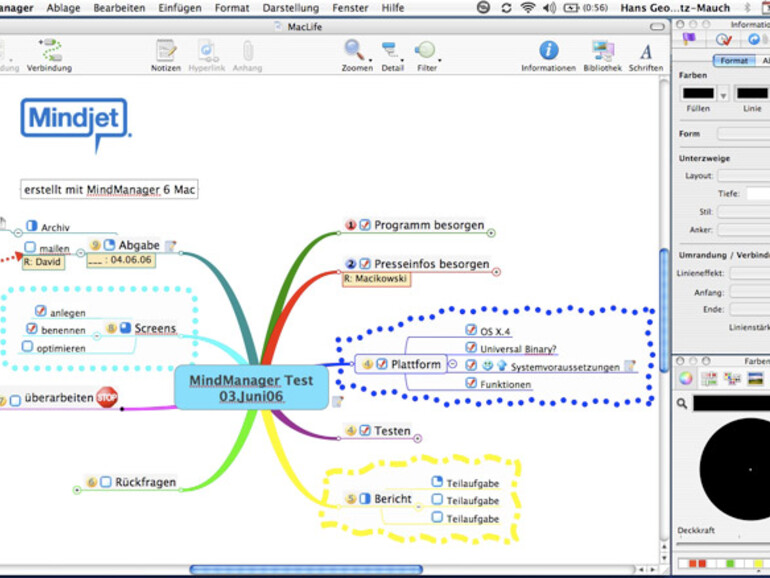The height and width of the screenshot is (578, 770).
Task: Click the horizontal scrollbar thumb
Action: point(306,569)
